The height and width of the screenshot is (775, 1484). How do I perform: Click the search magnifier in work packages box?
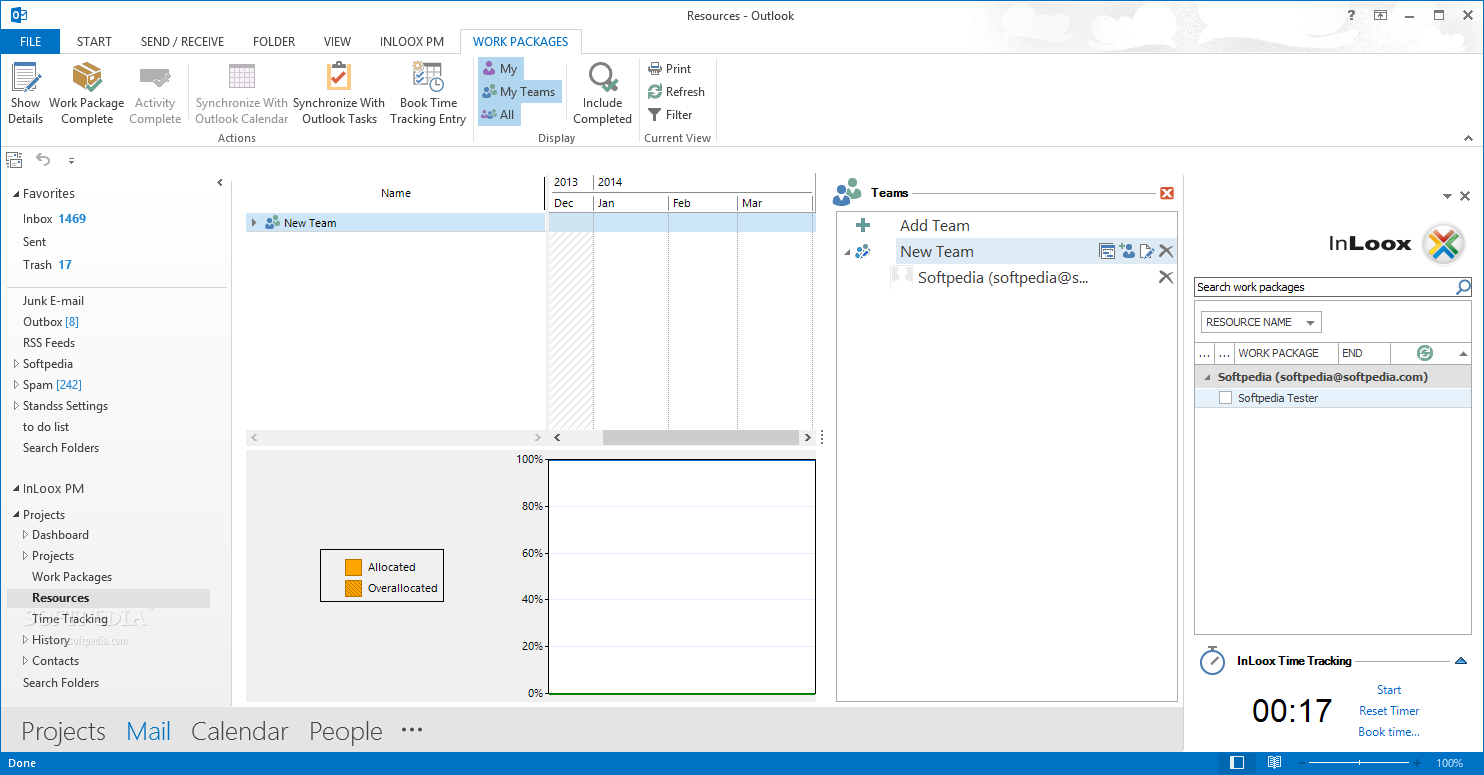click(x=1463, y=287)
